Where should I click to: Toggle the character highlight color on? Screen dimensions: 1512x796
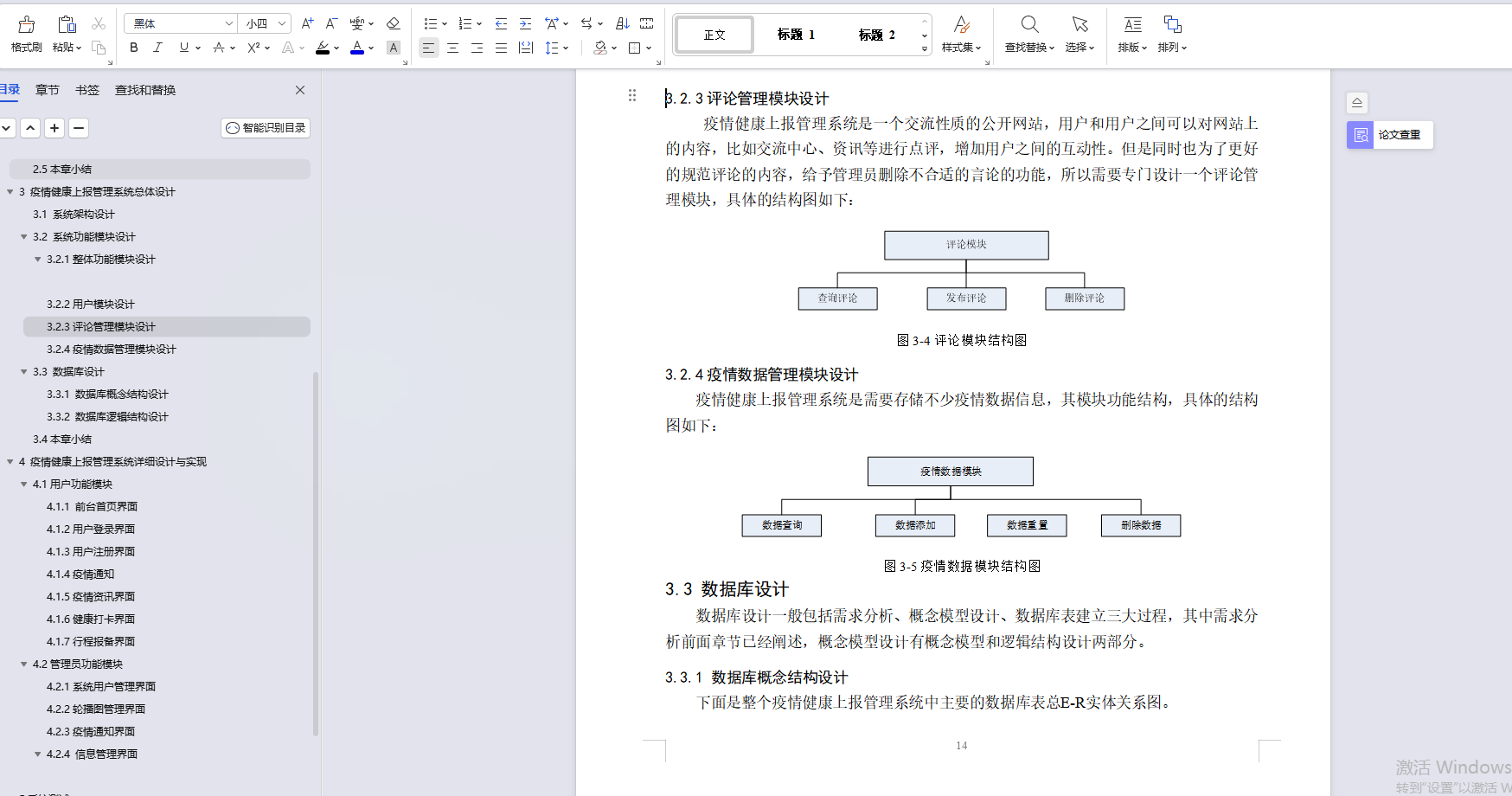[323, 48]
